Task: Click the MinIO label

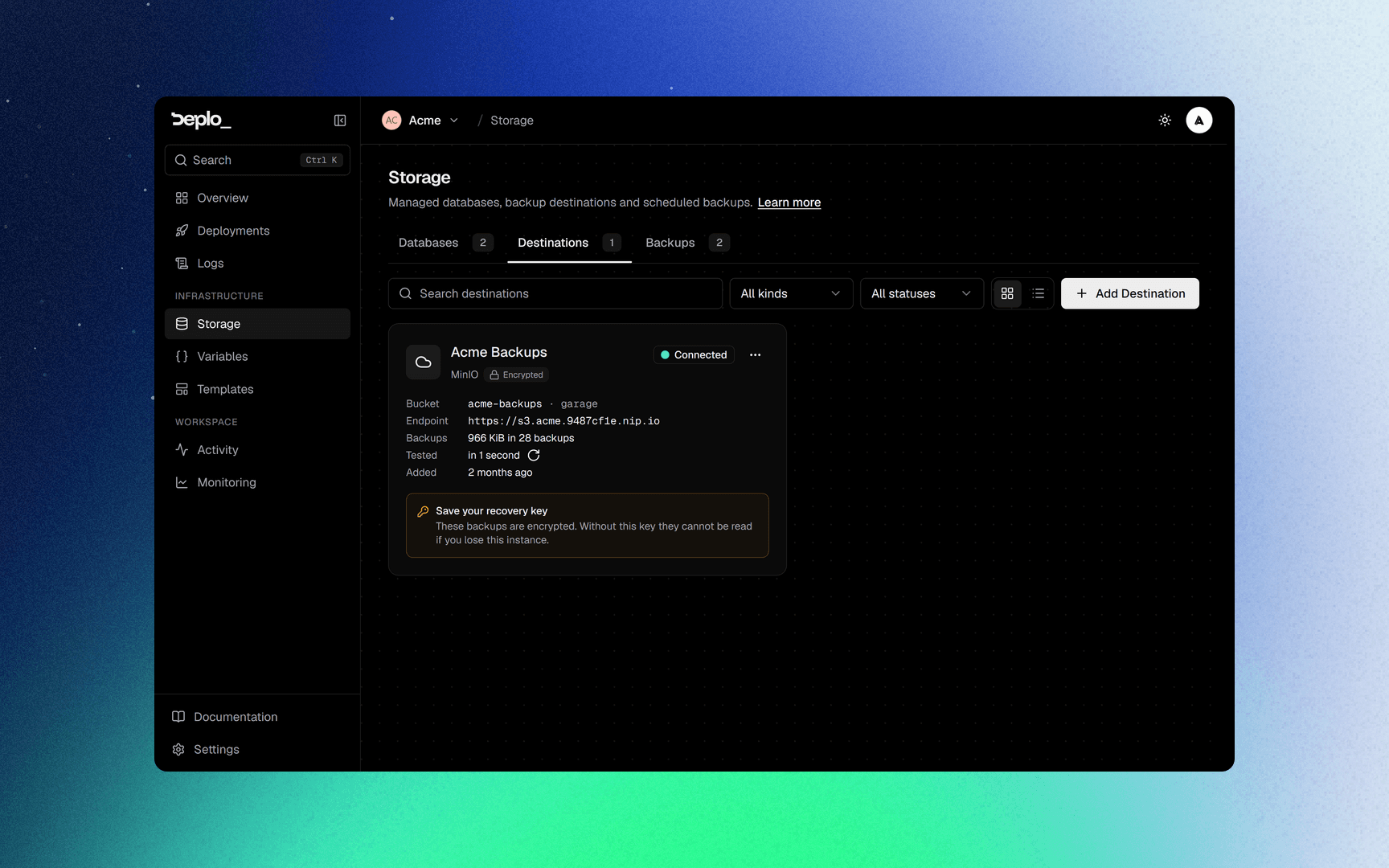Action: point(465,375)
